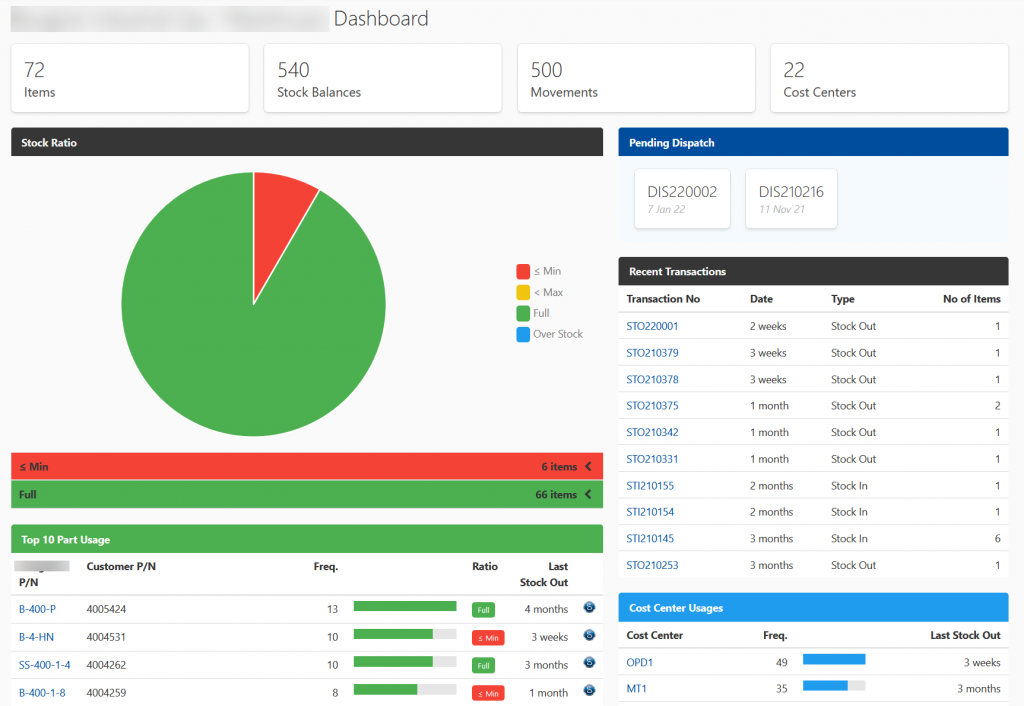The image size is (1024, 706).
Task: Open stock-in transaction STI210145
Action: [650, 538]
